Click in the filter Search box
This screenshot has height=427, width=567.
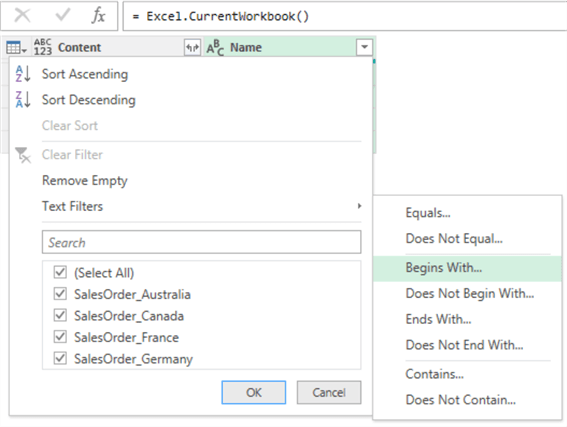(x=201, y=242)
